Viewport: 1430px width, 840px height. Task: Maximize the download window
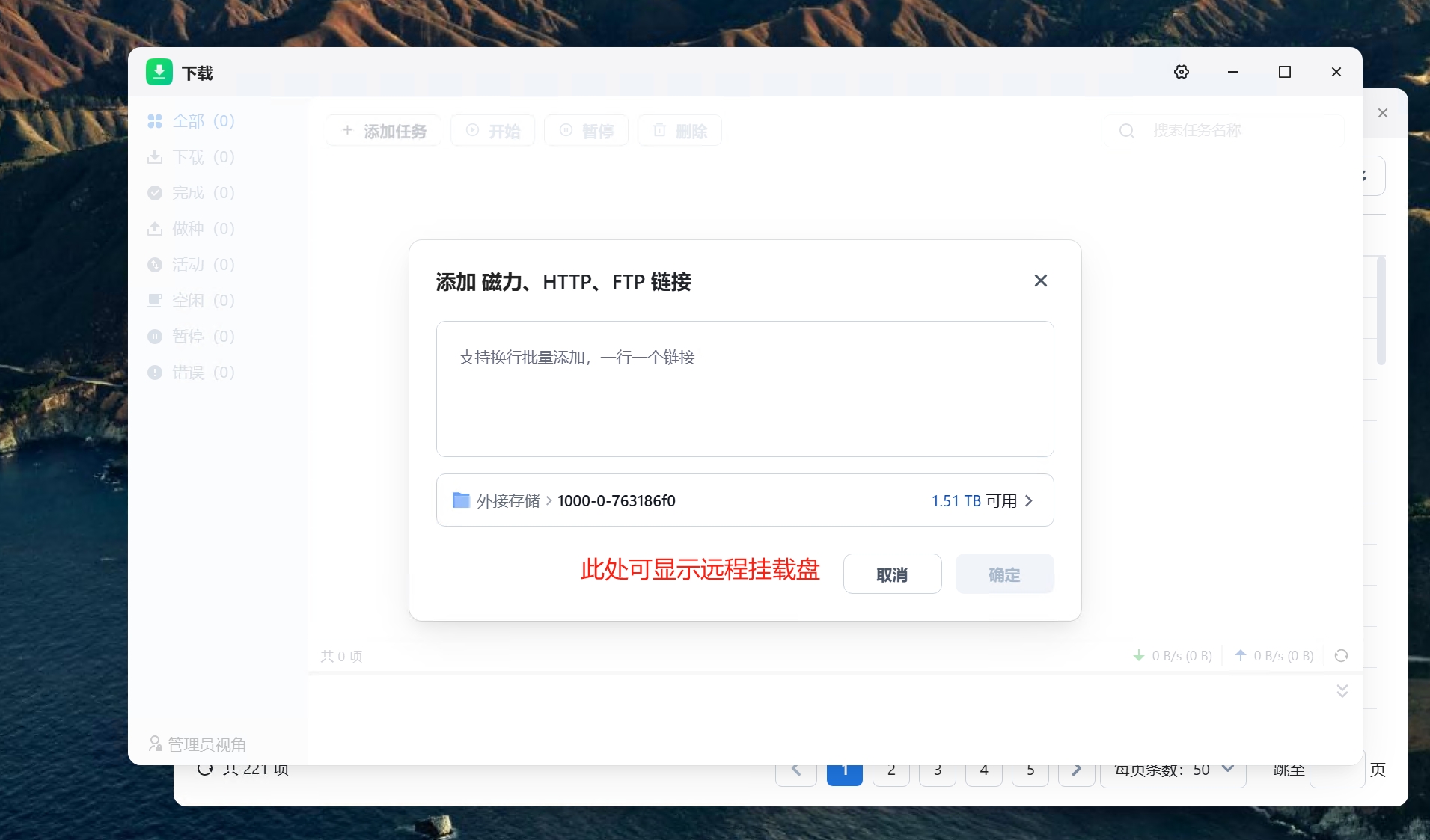pyautogui.click(x=1285, y=72)
